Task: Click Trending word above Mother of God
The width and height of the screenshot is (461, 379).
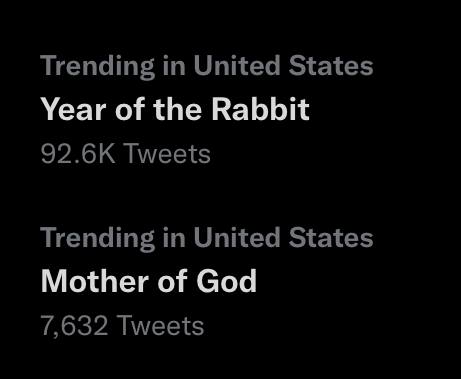Action: [x=98, y=238]
